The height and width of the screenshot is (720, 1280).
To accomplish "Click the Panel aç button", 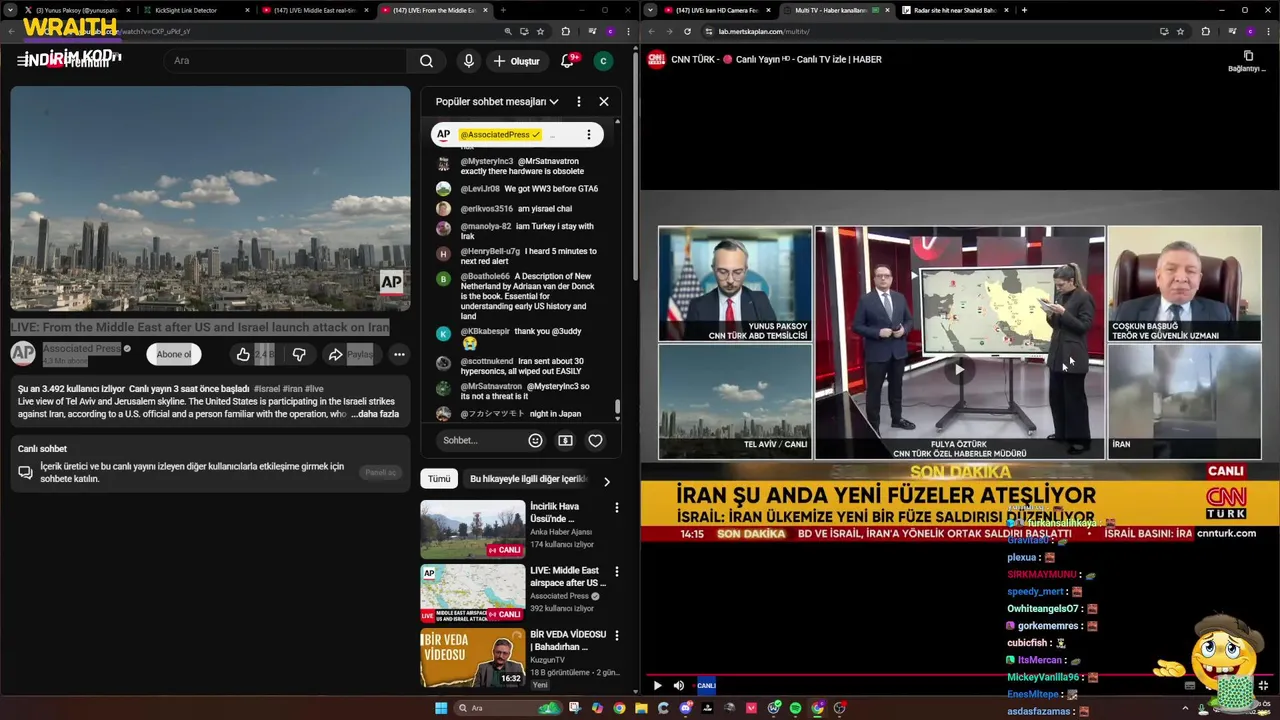I will coord(381,472).
